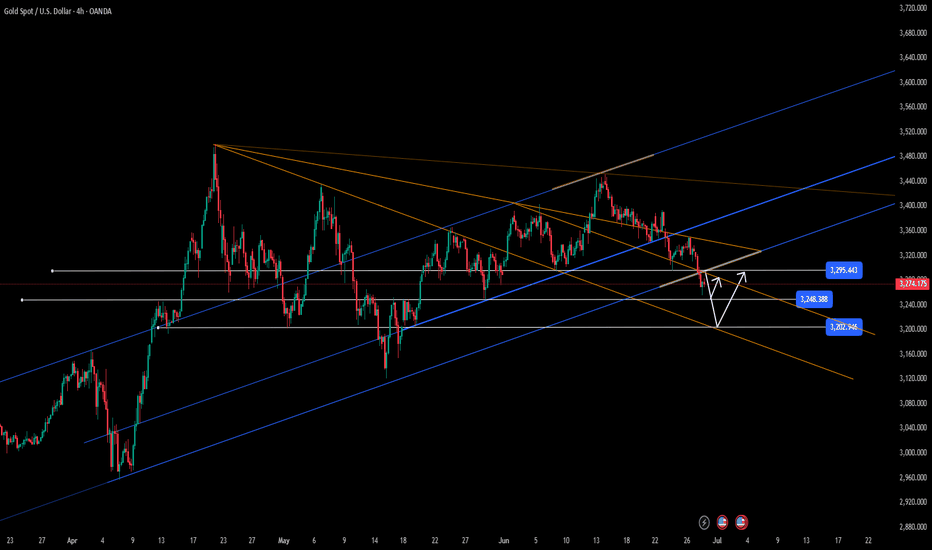The width and height of the screenshot is (932, 550).
Task: Click the 14 label on the date axis
Action: pyautogui.click(x=374, y=540)
